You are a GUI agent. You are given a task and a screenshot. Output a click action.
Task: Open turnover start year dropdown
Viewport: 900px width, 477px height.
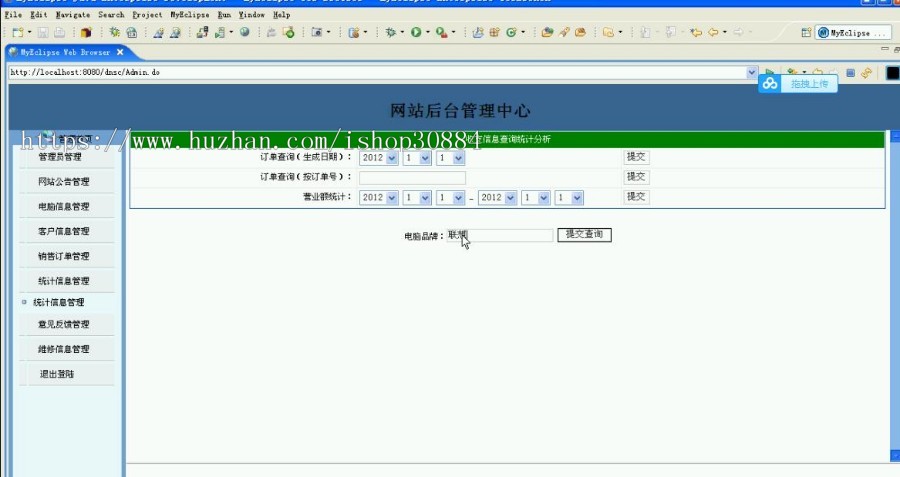pos(392,197)
